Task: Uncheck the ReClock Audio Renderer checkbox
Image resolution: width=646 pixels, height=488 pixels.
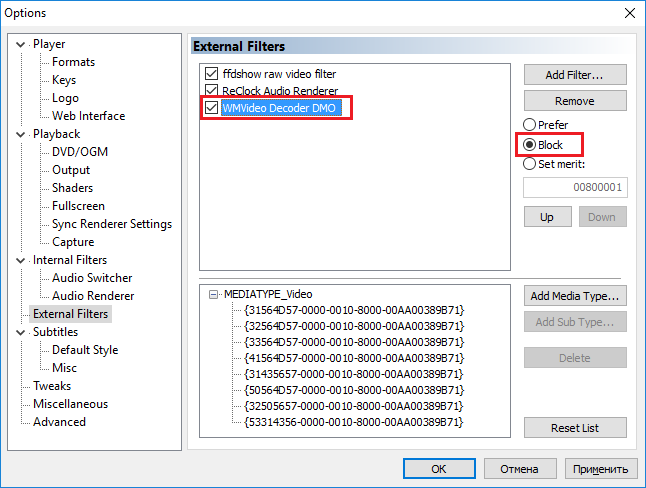Action: pos(211,90)
